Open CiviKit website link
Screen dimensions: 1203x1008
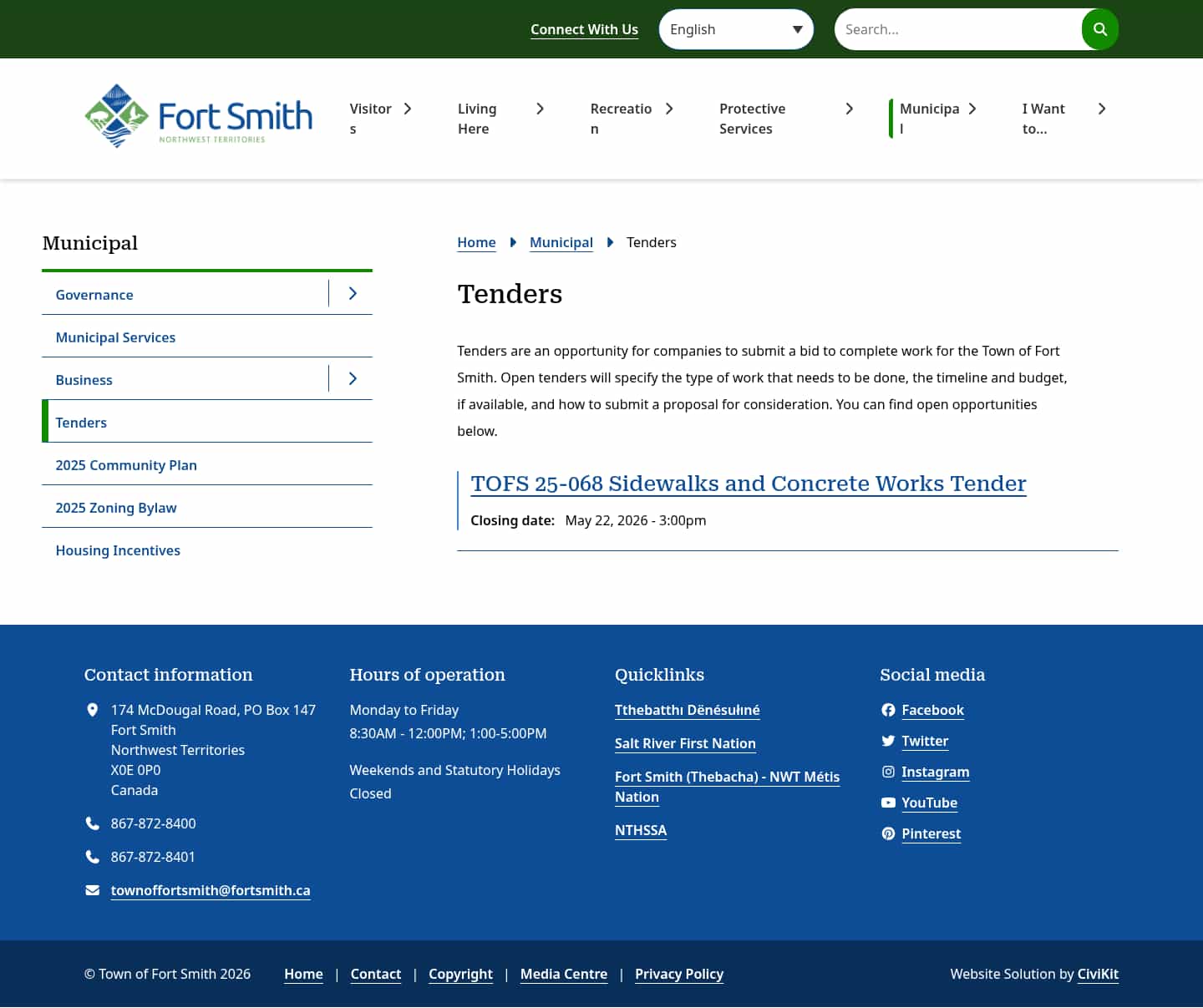point(1098,974)
